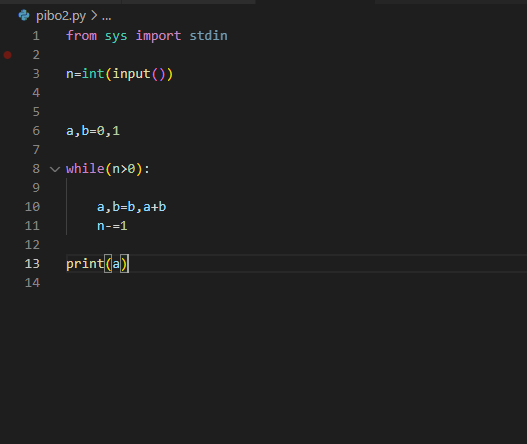Click the 'print' call on line 13
The width and height of the screenshot is (527, 444).
[85, 264]
